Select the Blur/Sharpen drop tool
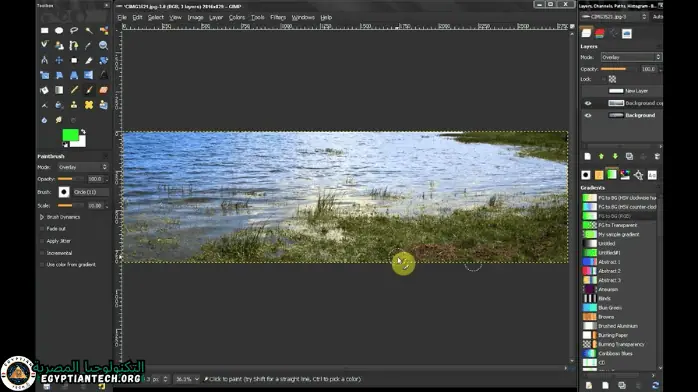 [45, 120]
